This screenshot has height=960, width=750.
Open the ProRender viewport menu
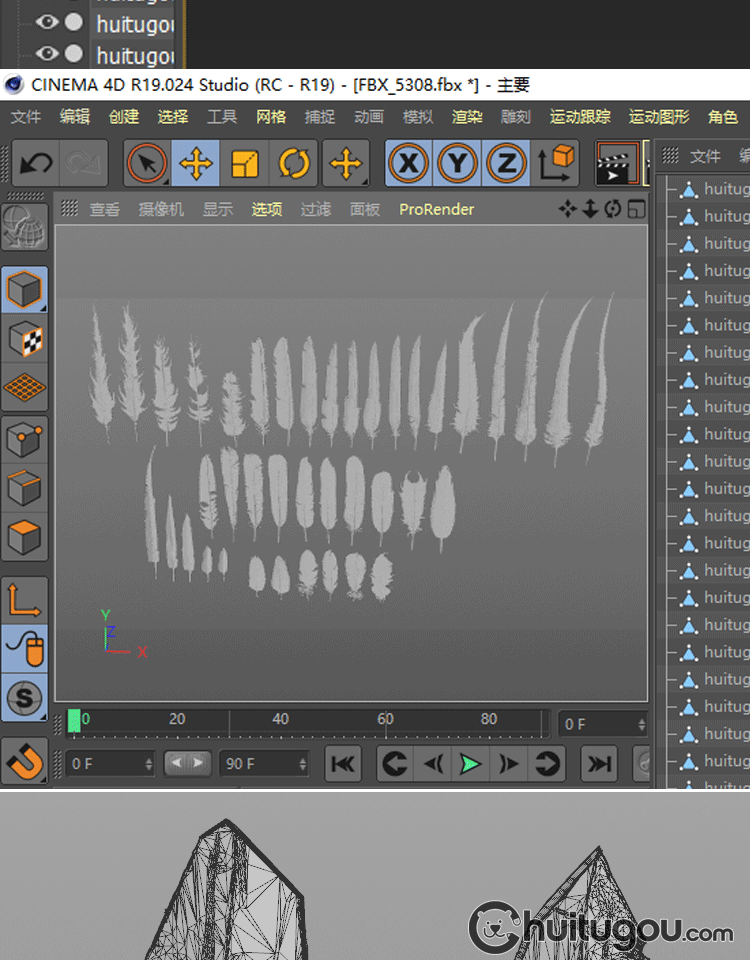[436, 209]
